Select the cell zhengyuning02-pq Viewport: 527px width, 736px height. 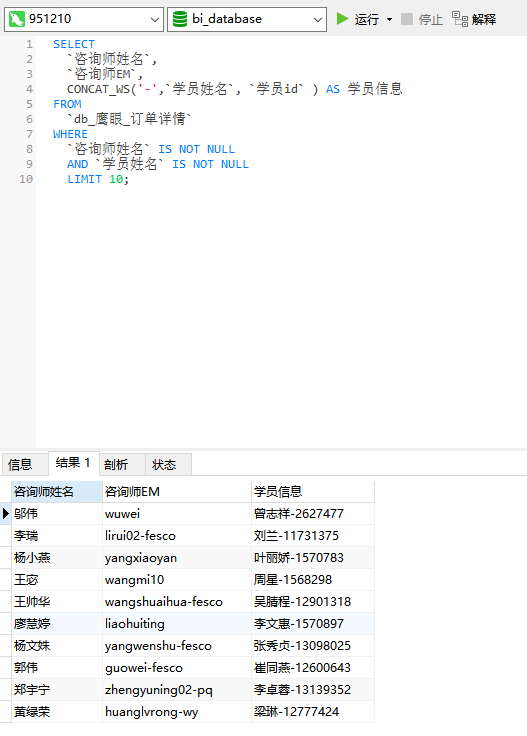click(x=177, y=690)
